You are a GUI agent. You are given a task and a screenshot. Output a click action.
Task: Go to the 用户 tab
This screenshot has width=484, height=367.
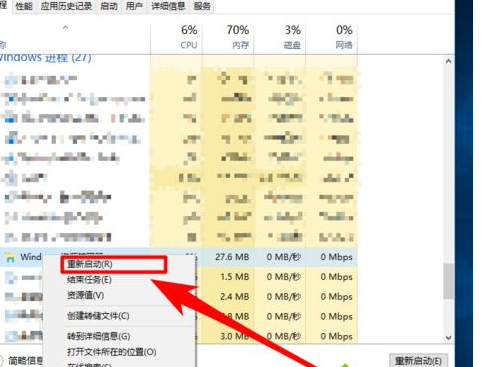[134, 6]
